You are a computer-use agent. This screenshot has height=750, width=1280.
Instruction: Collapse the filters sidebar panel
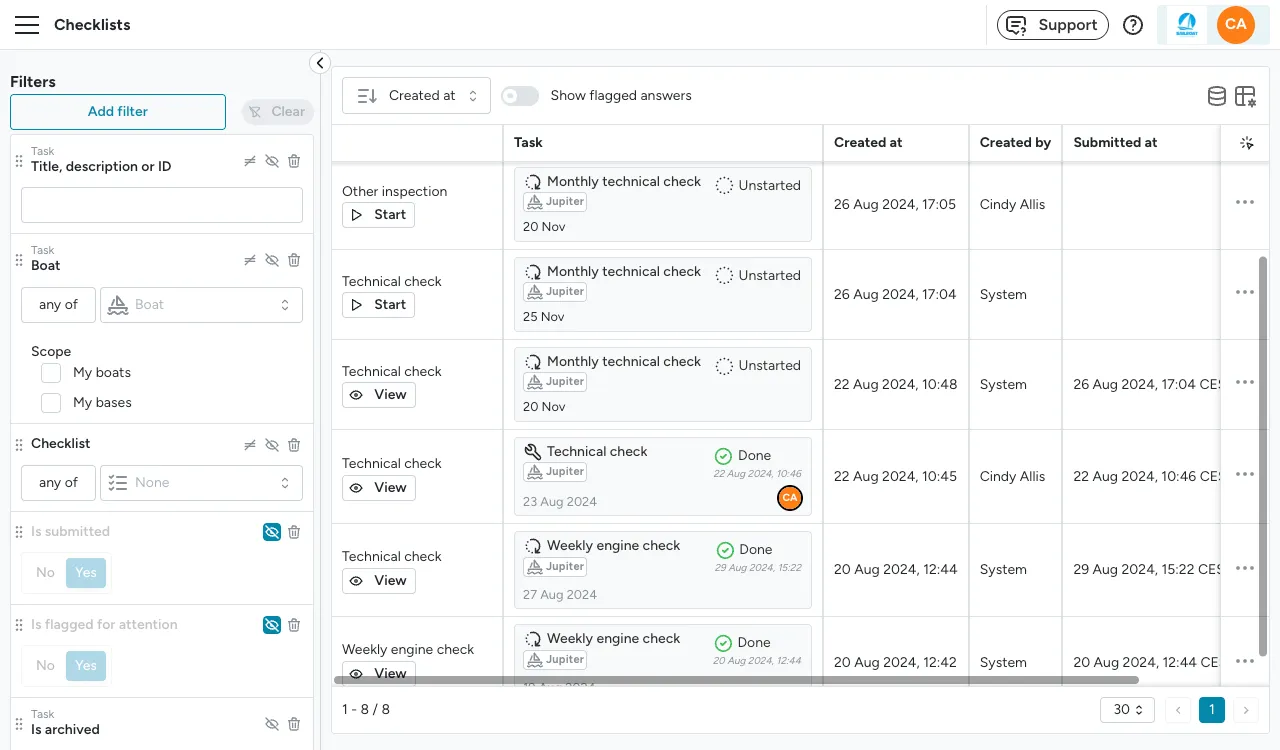(320, 63)
